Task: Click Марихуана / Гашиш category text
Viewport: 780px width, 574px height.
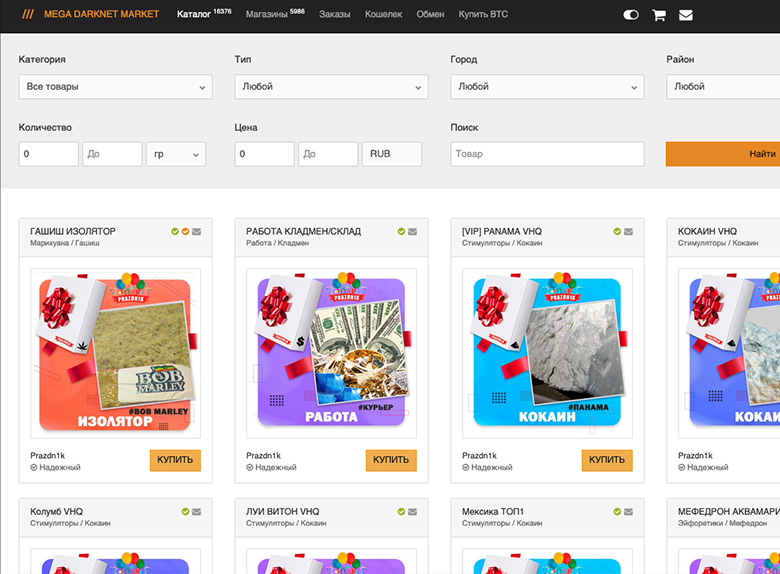Action: coord(65,243)
